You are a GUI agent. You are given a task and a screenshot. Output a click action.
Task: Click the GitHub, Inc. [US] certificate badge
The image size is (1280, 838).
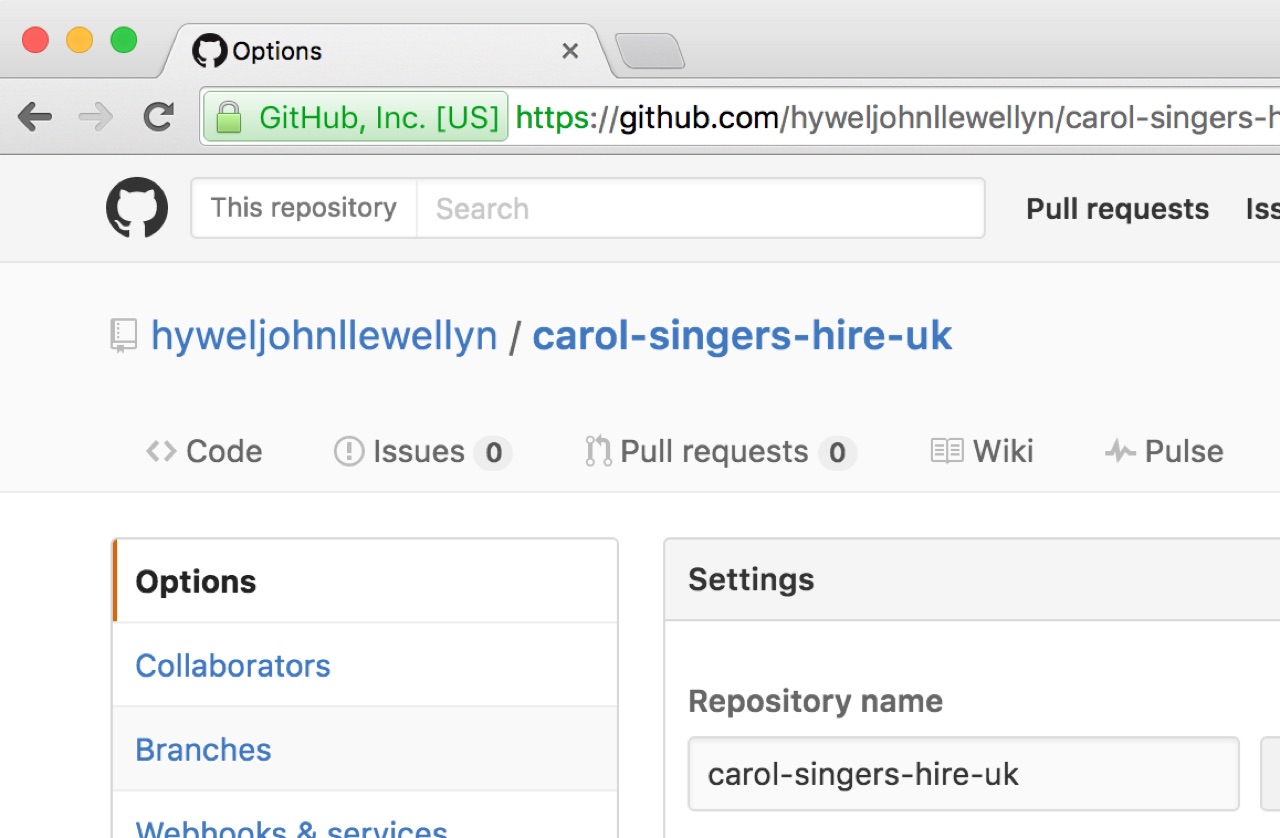tap(356, 117)
